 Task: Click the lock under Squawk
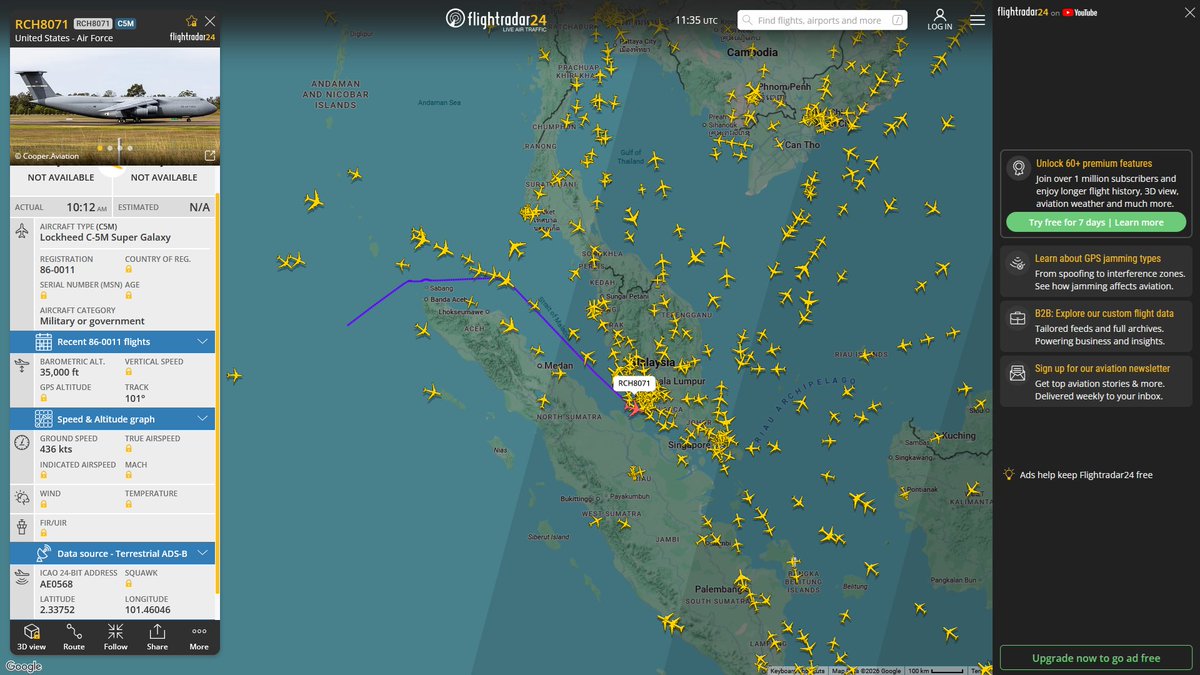click(x=128, y=584)
